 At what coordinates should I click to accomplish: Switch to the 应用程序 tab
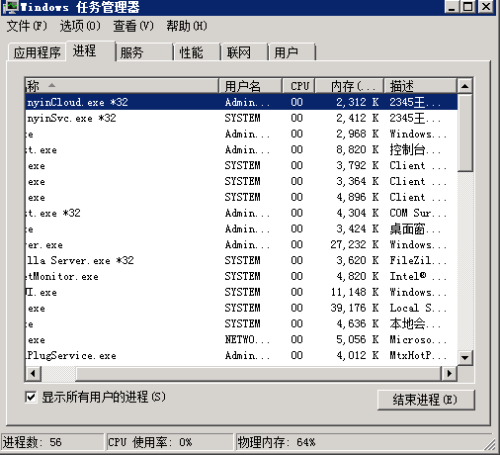37,52
